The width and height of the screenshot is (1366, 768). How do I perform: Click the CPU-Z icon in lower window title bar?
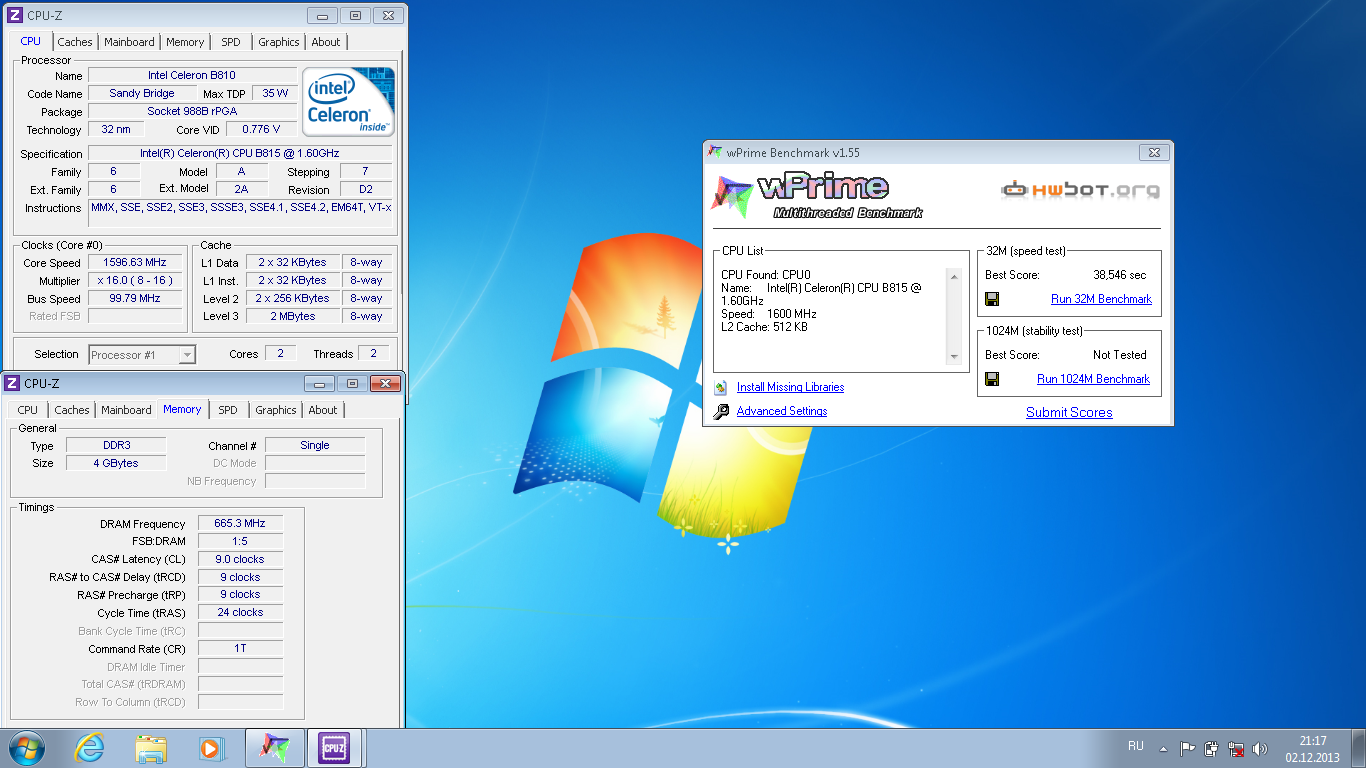(12, 383)
